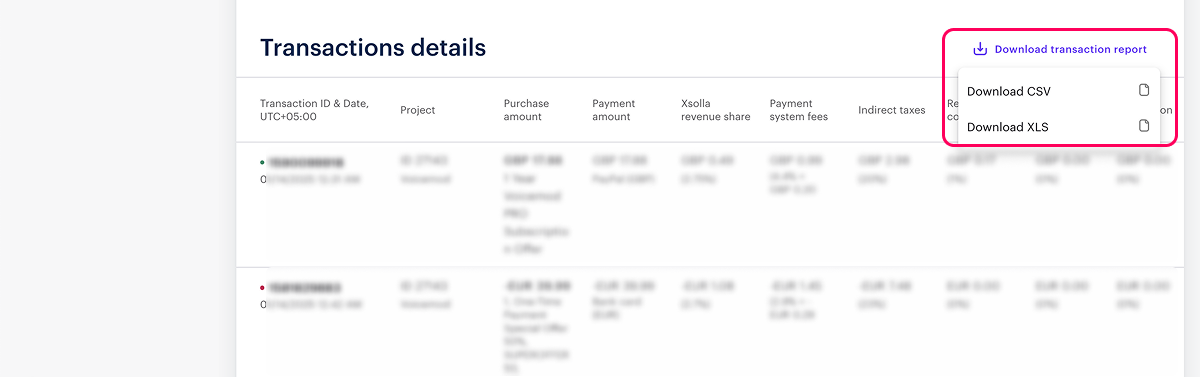Click the file icon next to Download XLS
Image resolution: width=1200 pixels, height=377 pixels.
click(1144, 126)
